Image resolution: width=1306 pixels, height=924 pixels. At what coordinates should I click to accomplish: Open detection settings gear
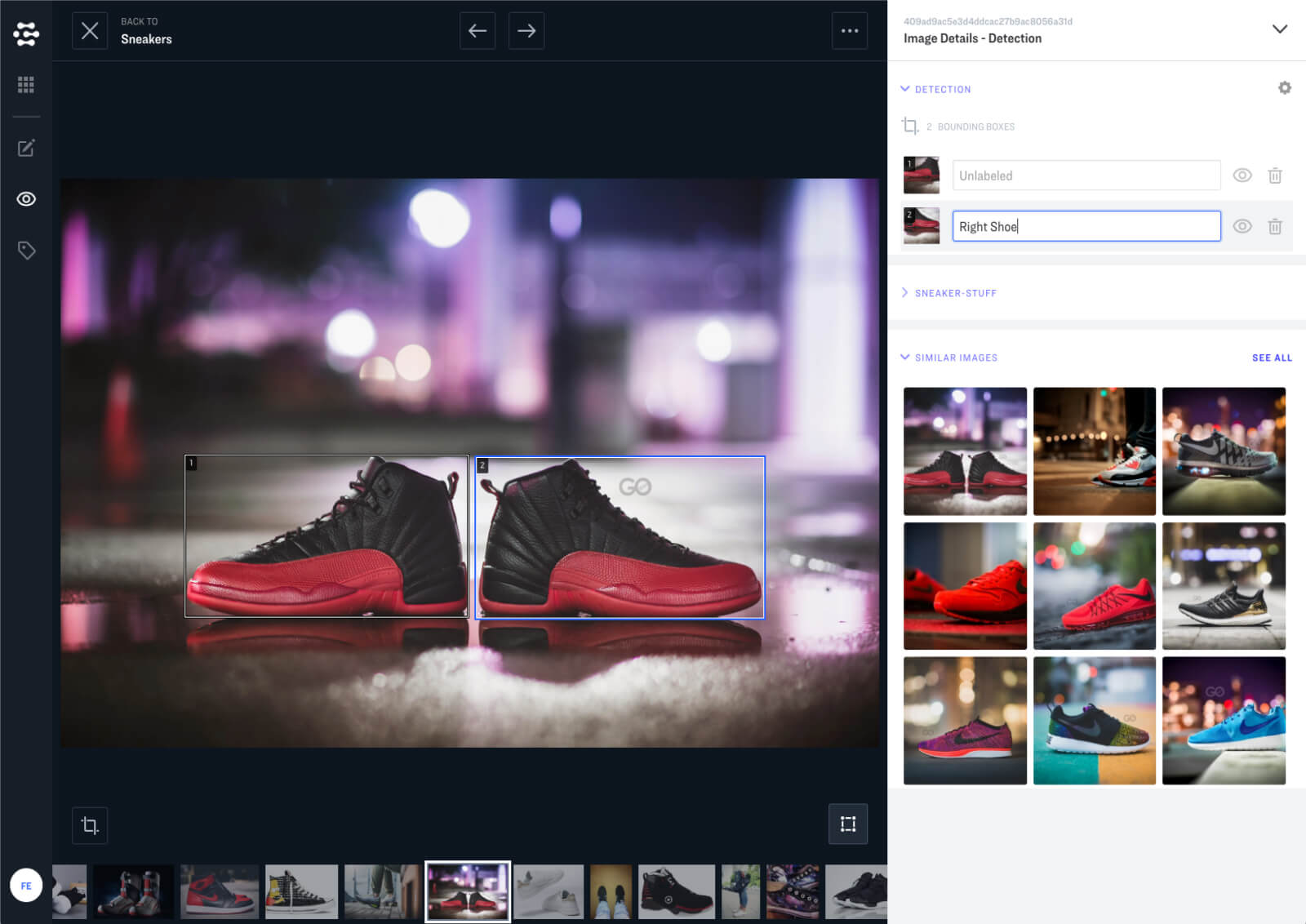tap(1284, 88)
